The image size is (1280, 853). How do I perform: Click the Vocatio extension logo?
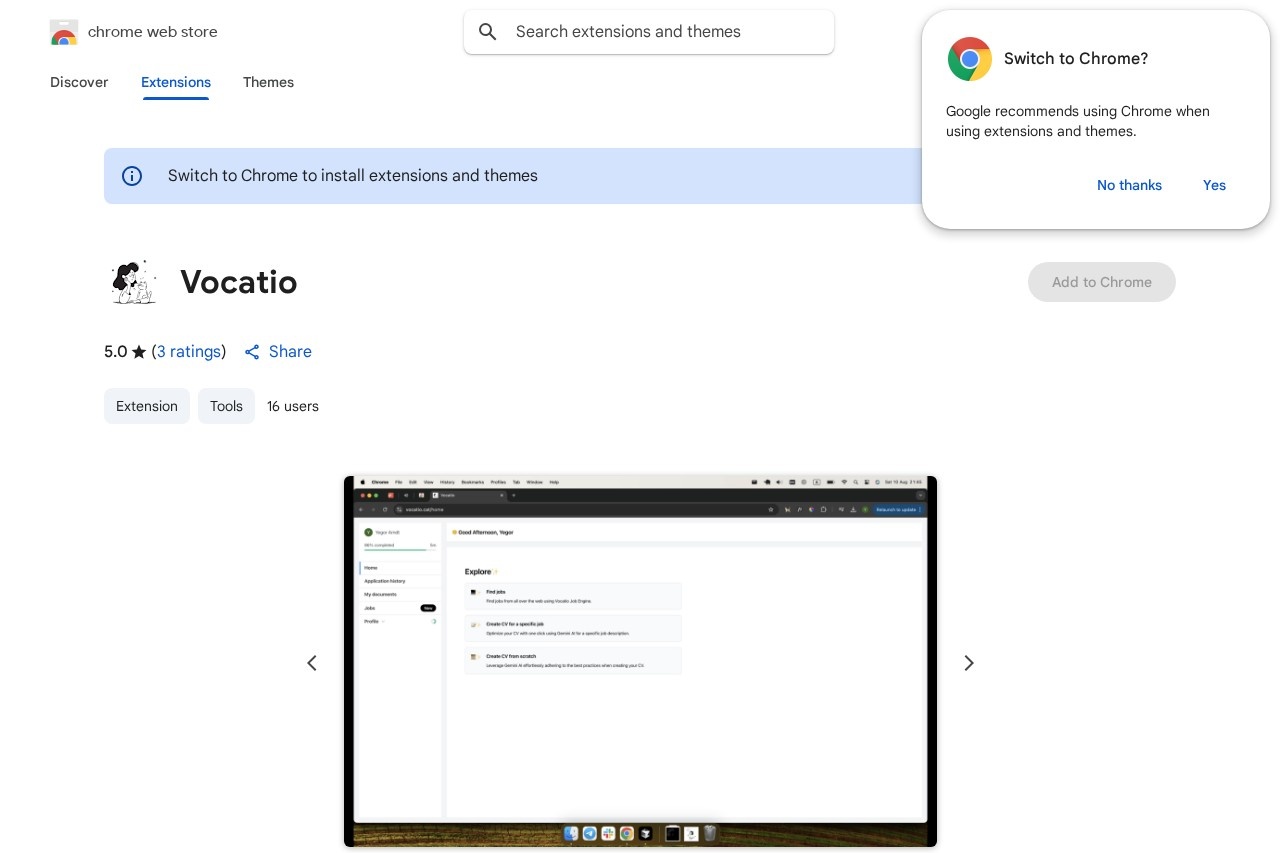pos(134,282)
